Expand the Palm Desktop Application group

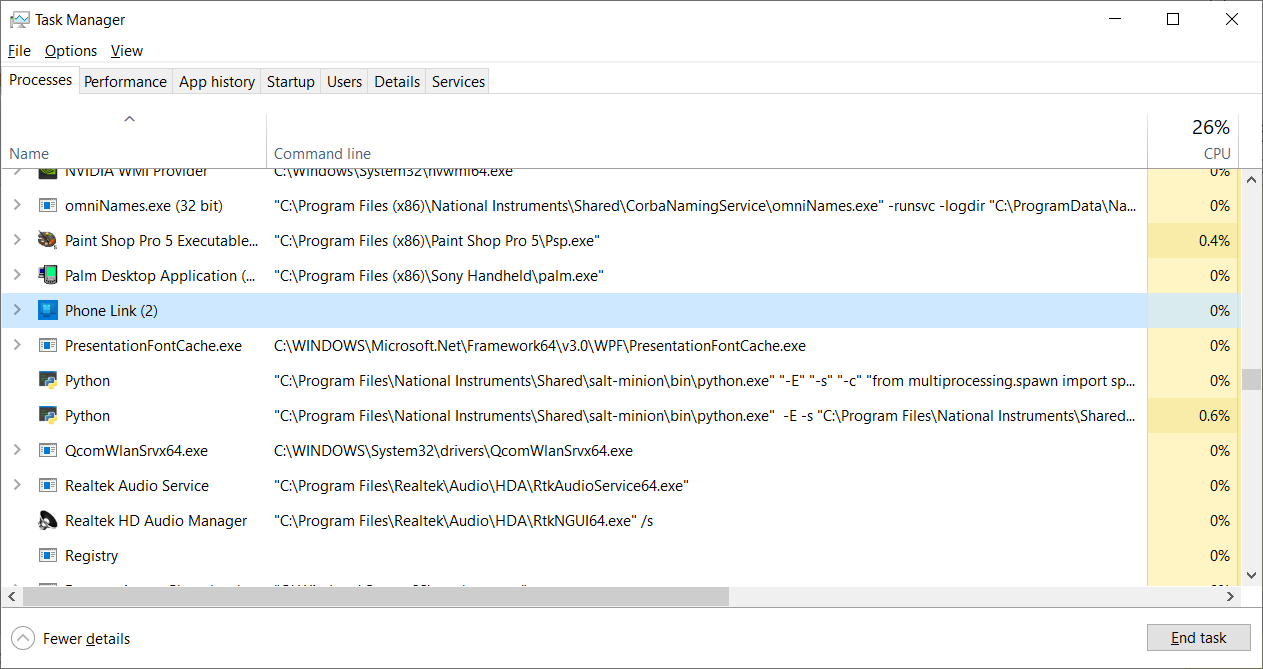point(16,275)
